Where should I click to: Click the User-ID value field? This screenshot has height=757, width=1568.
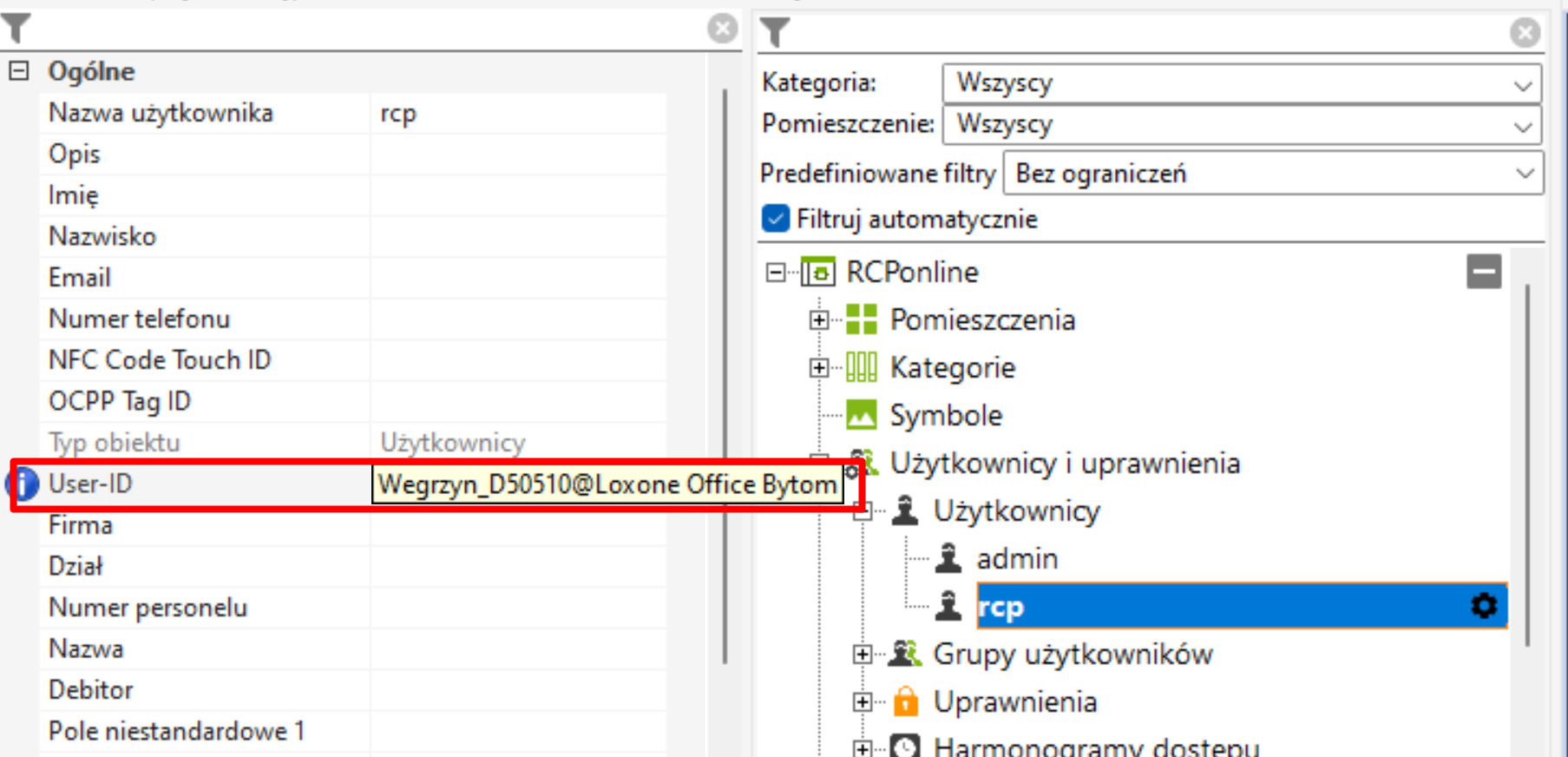pyautogui.click(x=606, y=484)
